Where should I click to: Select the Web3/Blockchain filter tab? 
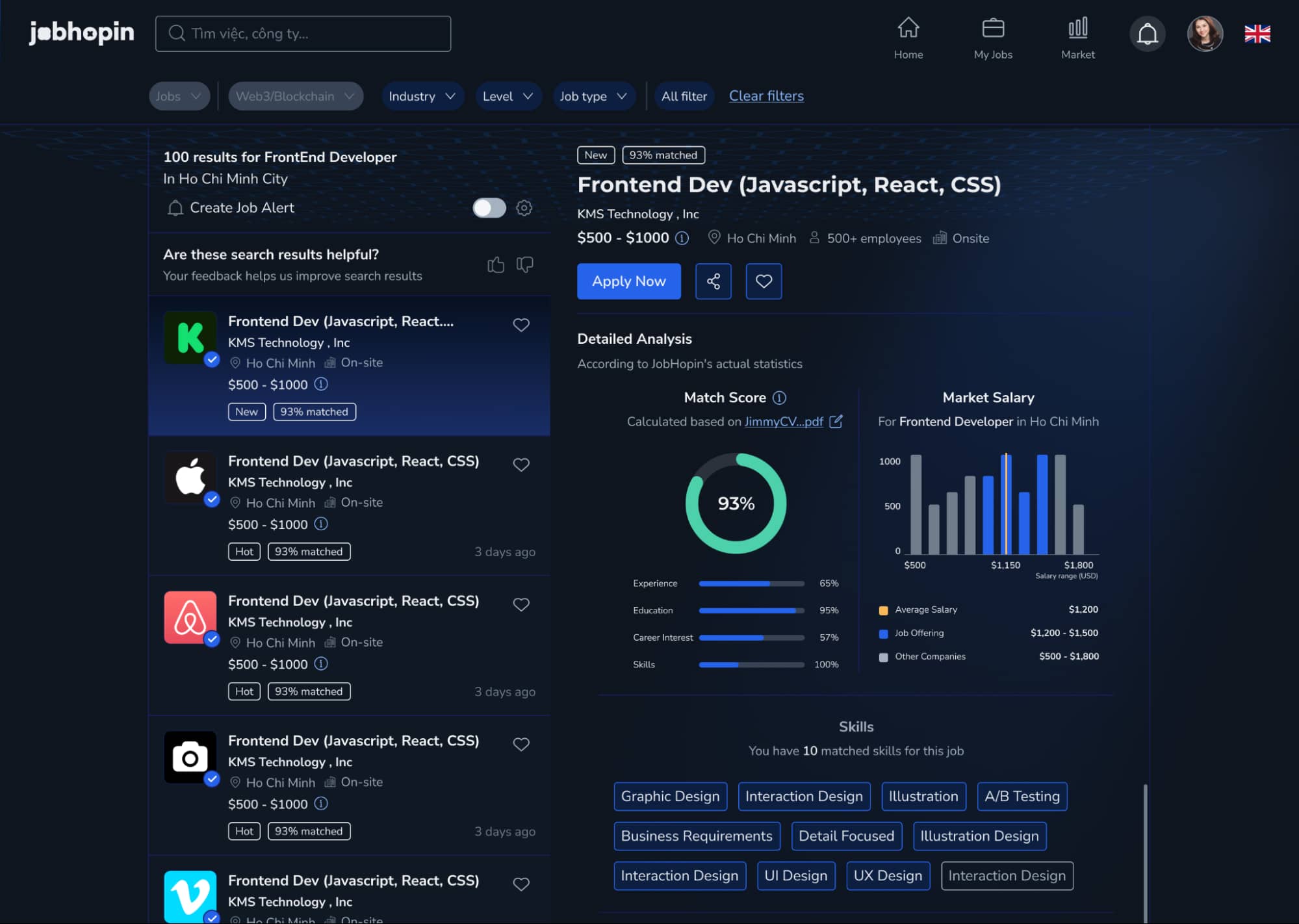[292, 96]
